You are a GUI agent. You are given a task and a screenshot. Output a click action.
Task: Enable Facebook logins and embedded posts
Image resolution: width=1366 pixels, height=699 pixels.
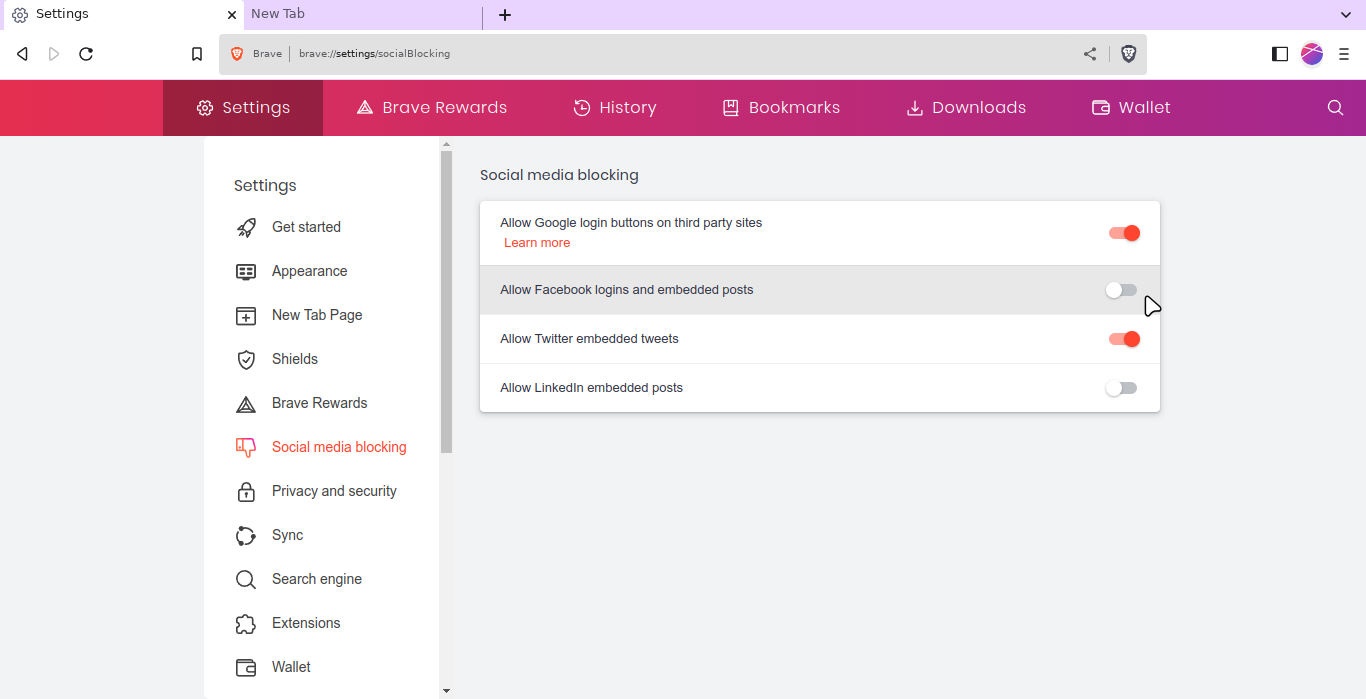tap(1121, 290)
